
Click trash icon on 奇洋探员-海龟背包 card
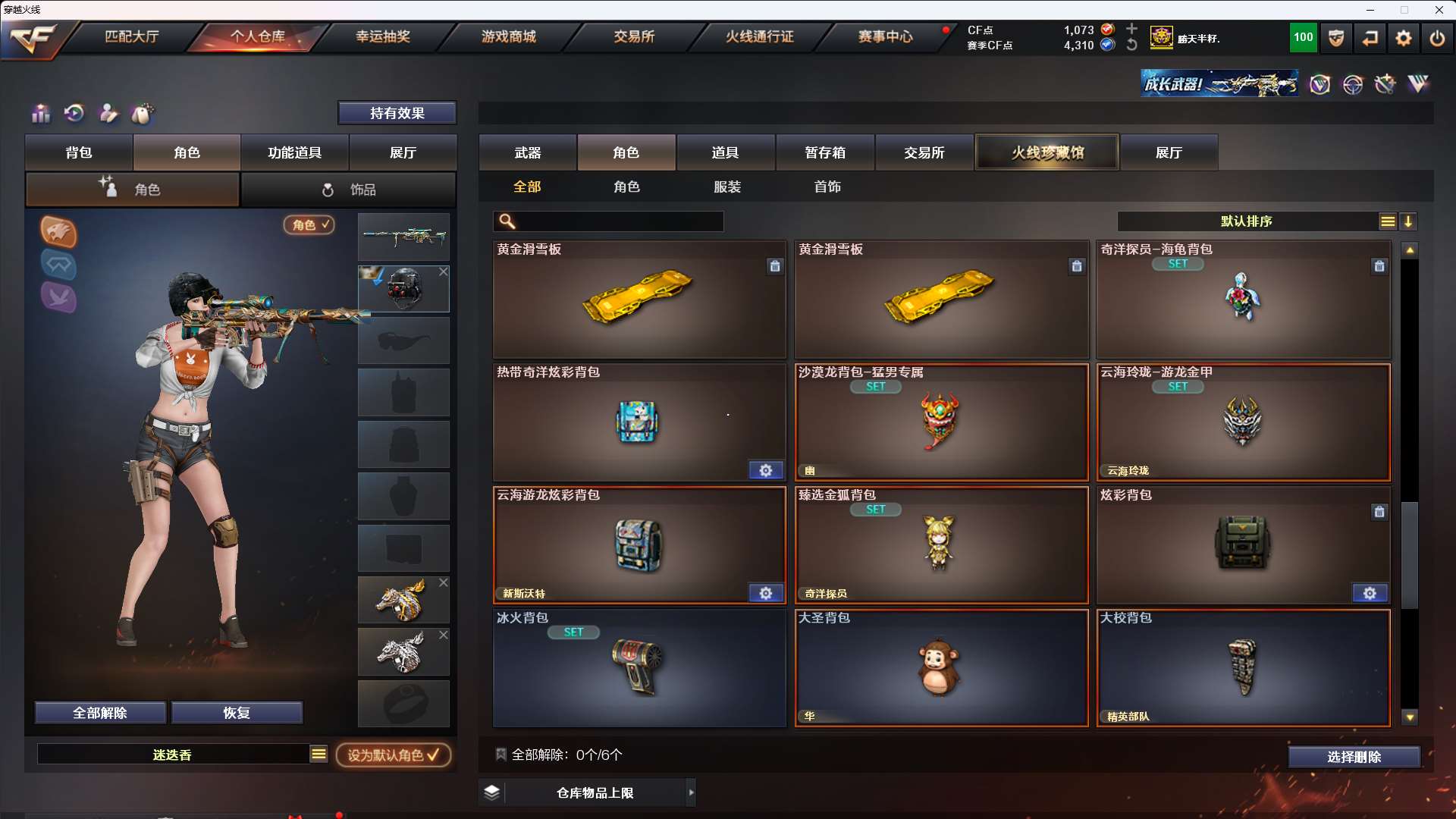click(x=1379, y=266)
